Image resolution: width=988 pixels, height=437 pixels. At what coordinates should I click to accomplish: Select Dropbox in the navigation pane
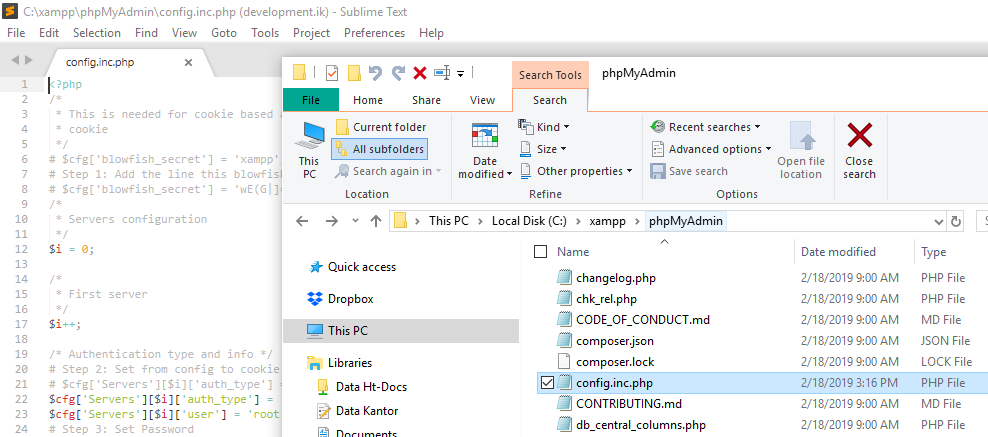tap(350, 298)
